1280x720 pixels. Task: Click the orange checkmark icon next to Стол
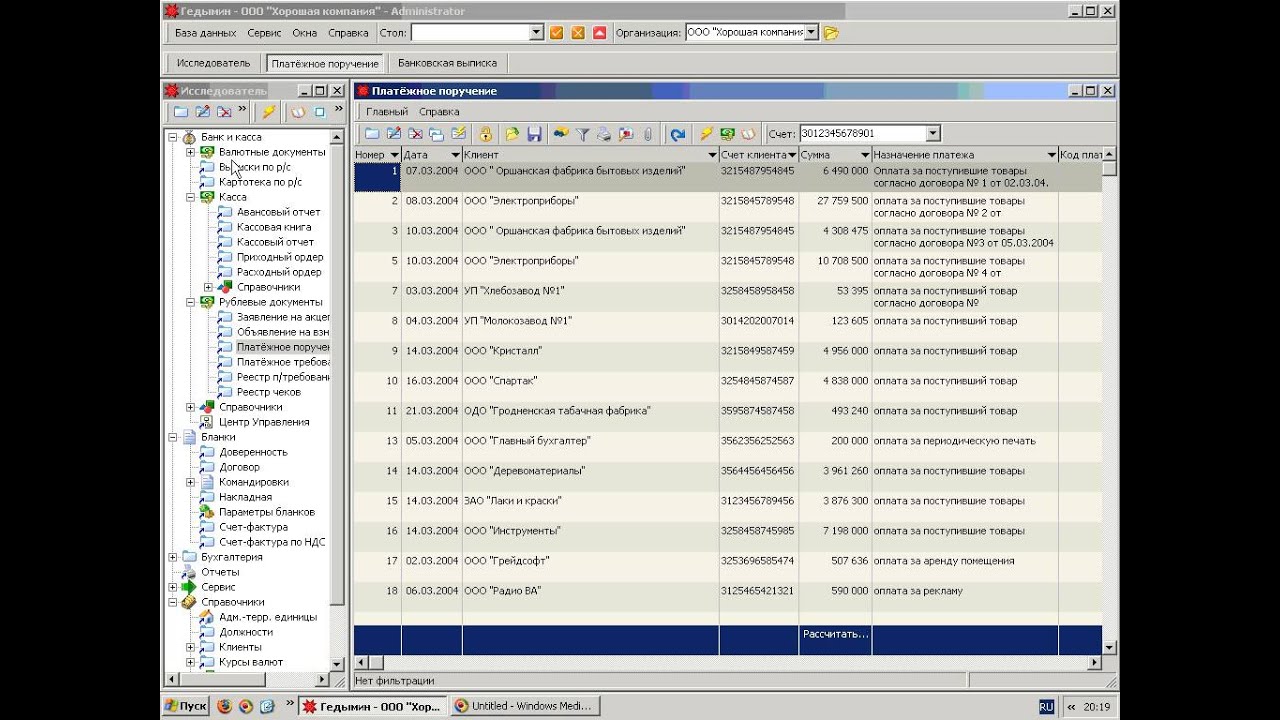[557, 33]
